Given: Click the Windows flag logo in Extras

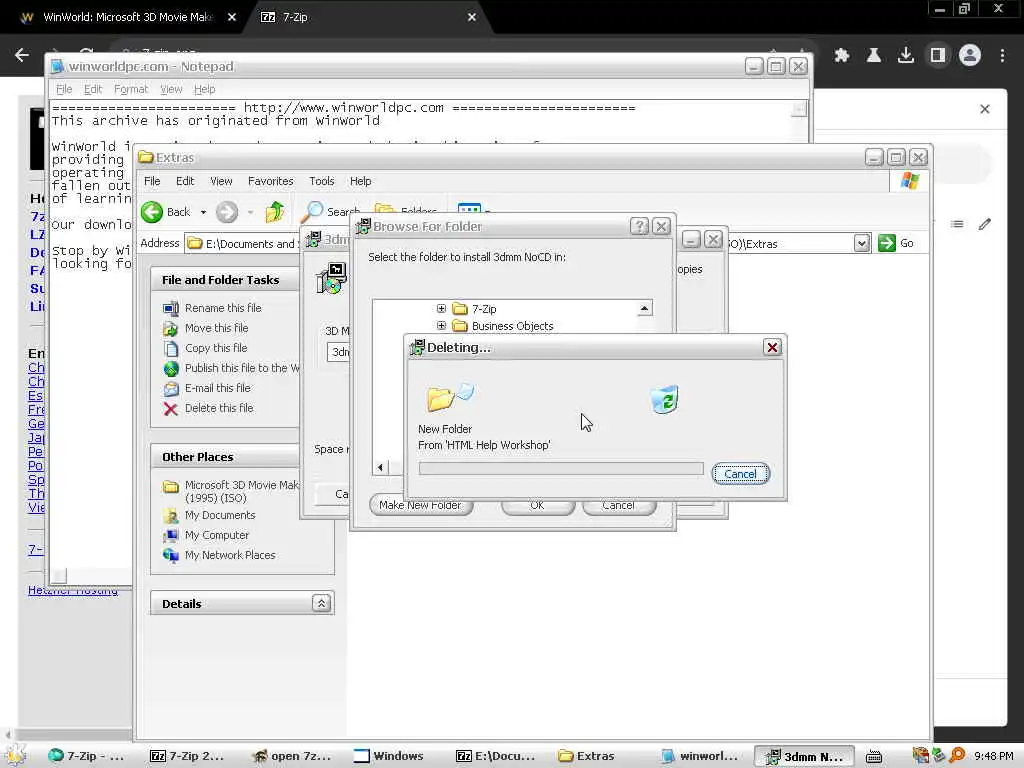Looking at the screenshot, I should (910, 181).
